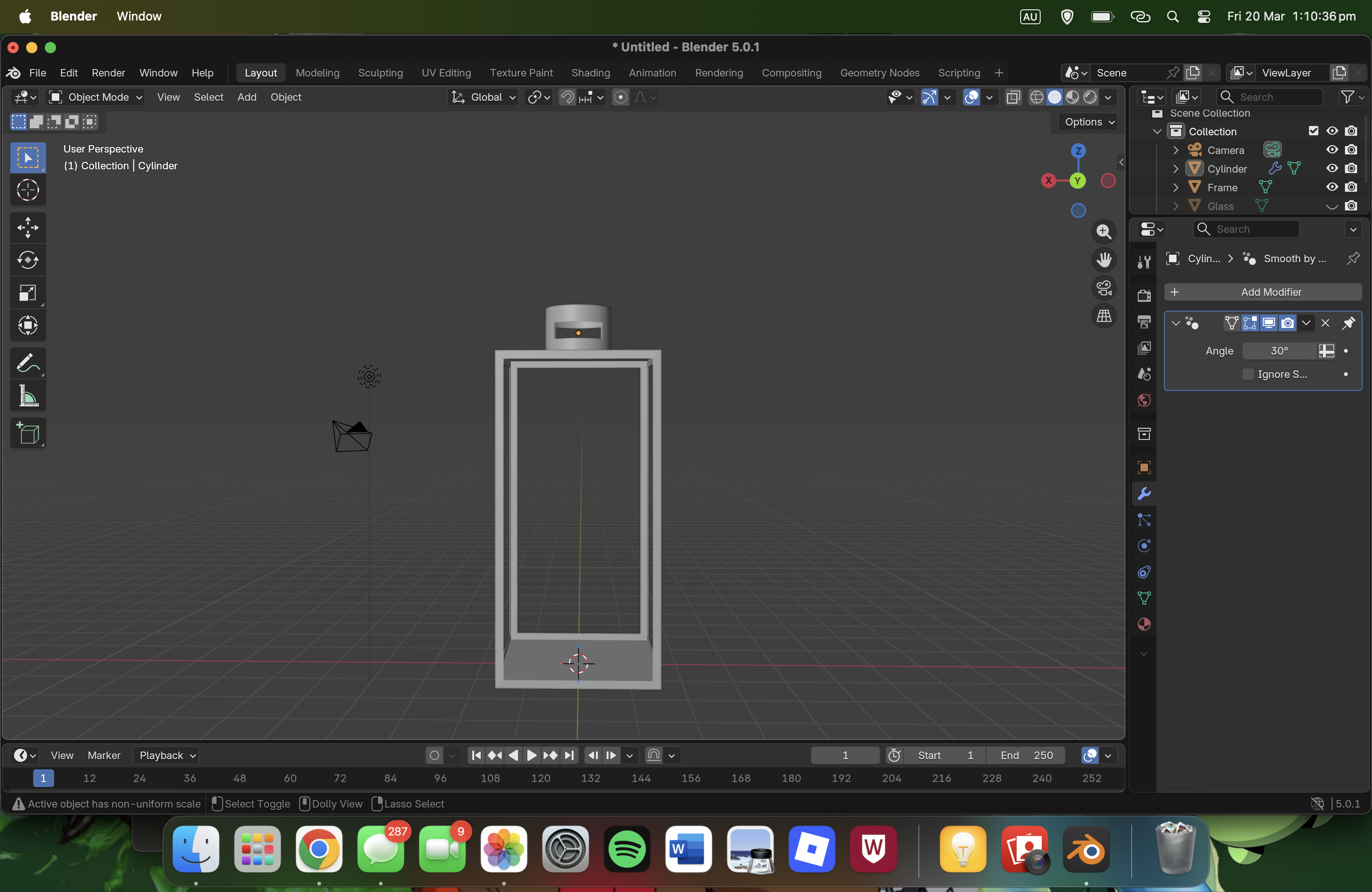Select the Scale tool

click(28, 293)
